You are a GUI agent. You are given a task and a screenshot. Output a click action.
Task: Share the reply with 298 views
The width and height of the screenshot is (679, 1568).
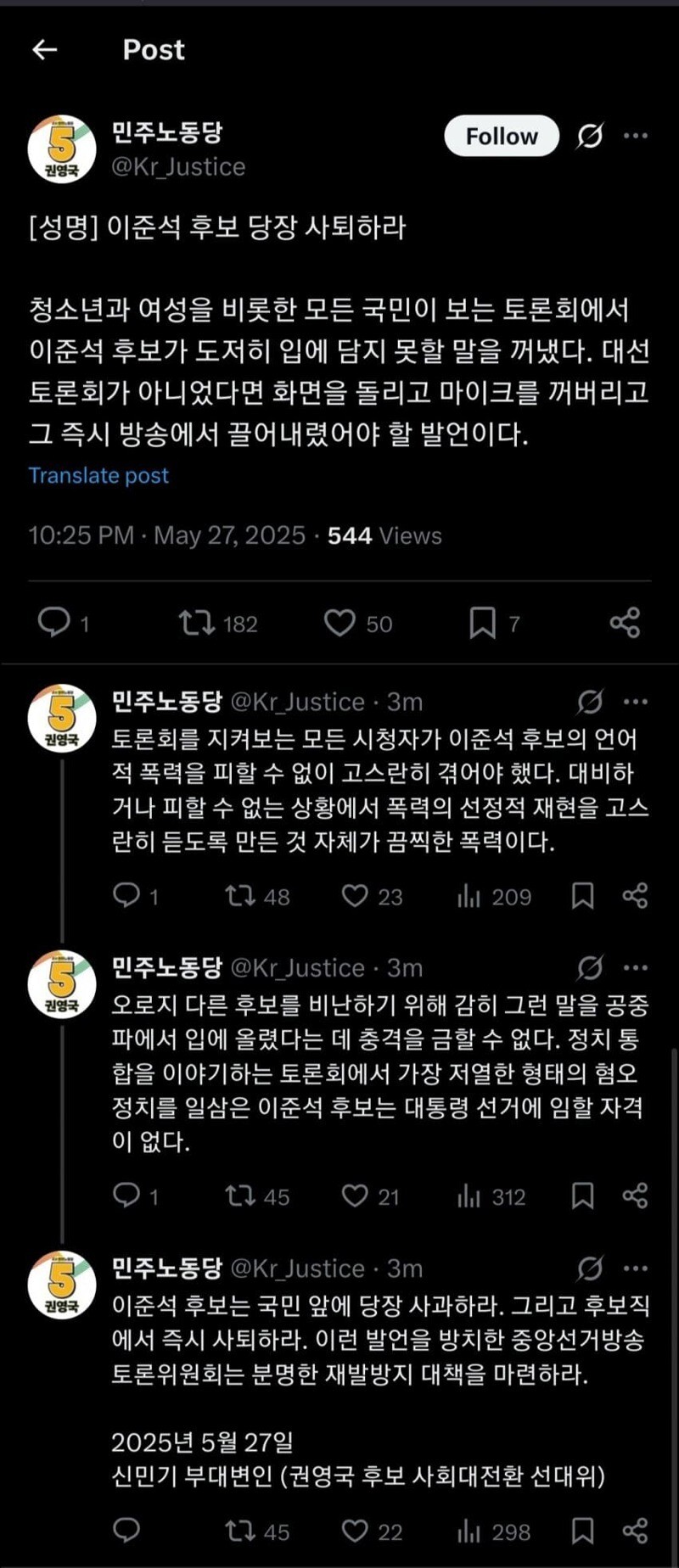(x=635, y=1532)
